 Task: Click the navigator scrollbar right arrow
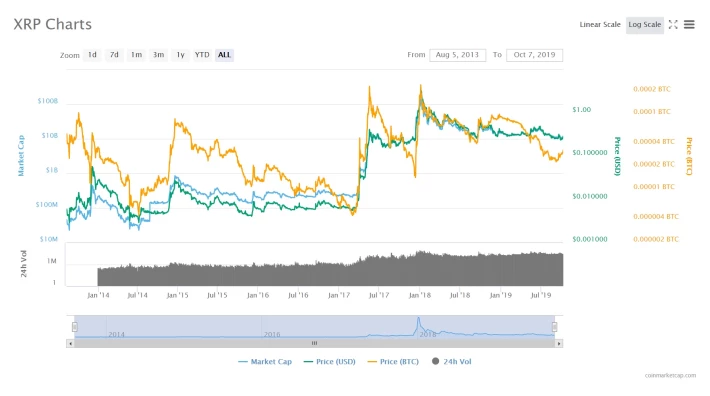[x=559, y=344]
